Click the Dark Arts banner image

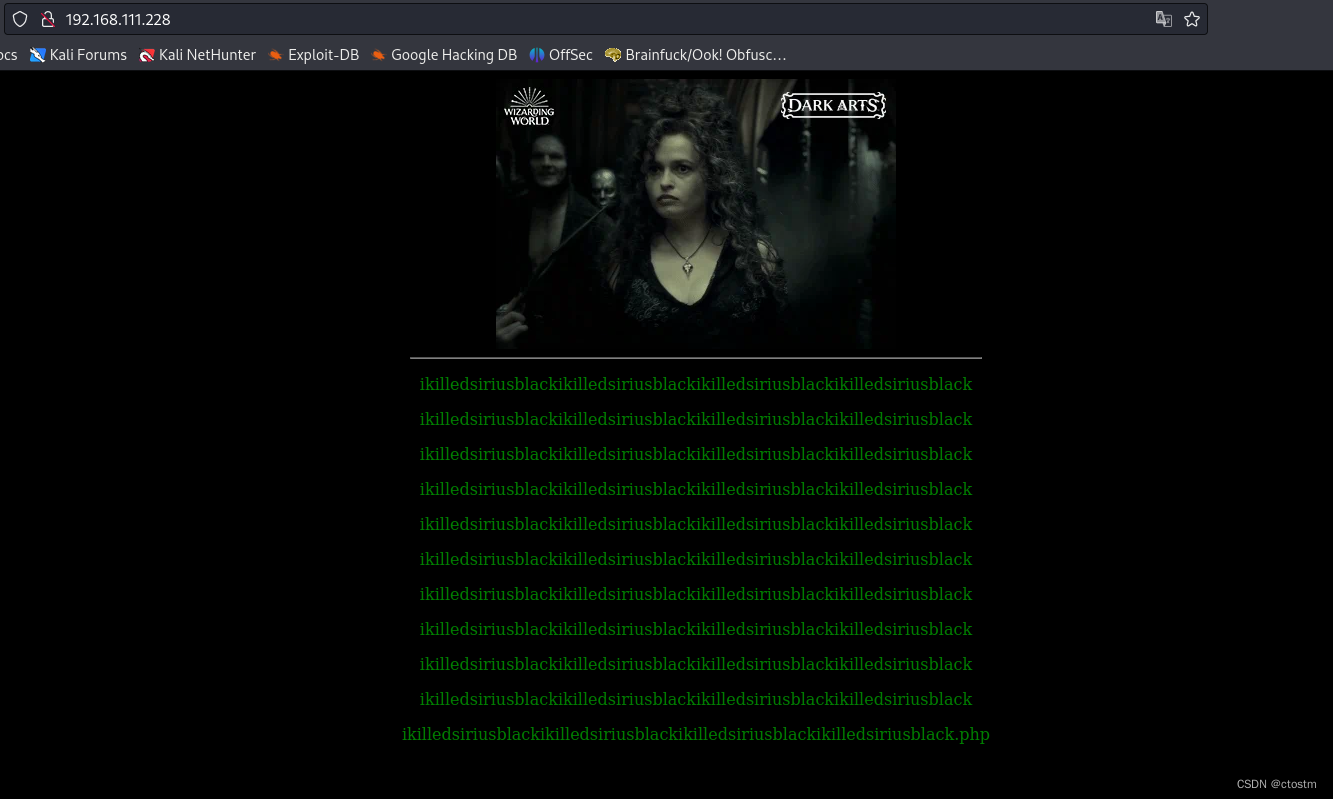pos(696,214)
